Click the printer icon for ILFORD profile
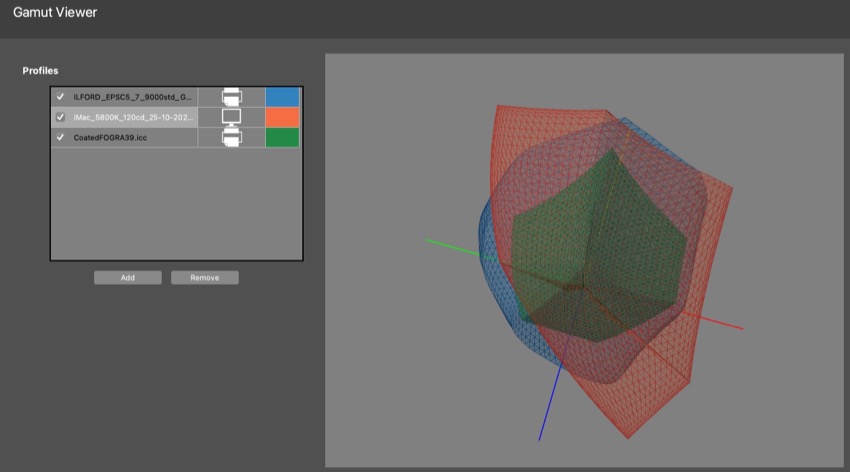This screenshot has height=472, width=850. [x=231, y=97]
